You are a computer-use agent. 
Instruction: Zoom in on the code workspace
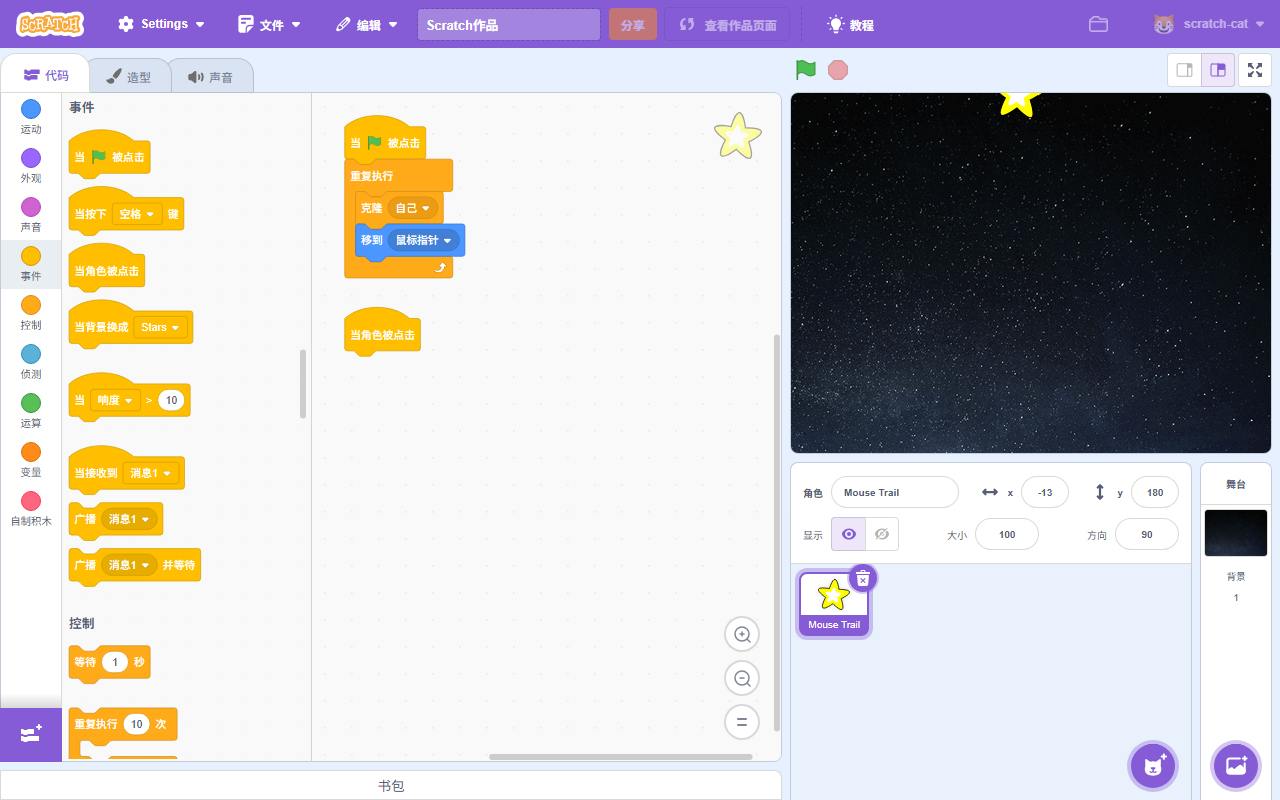[x=742, y=634]
